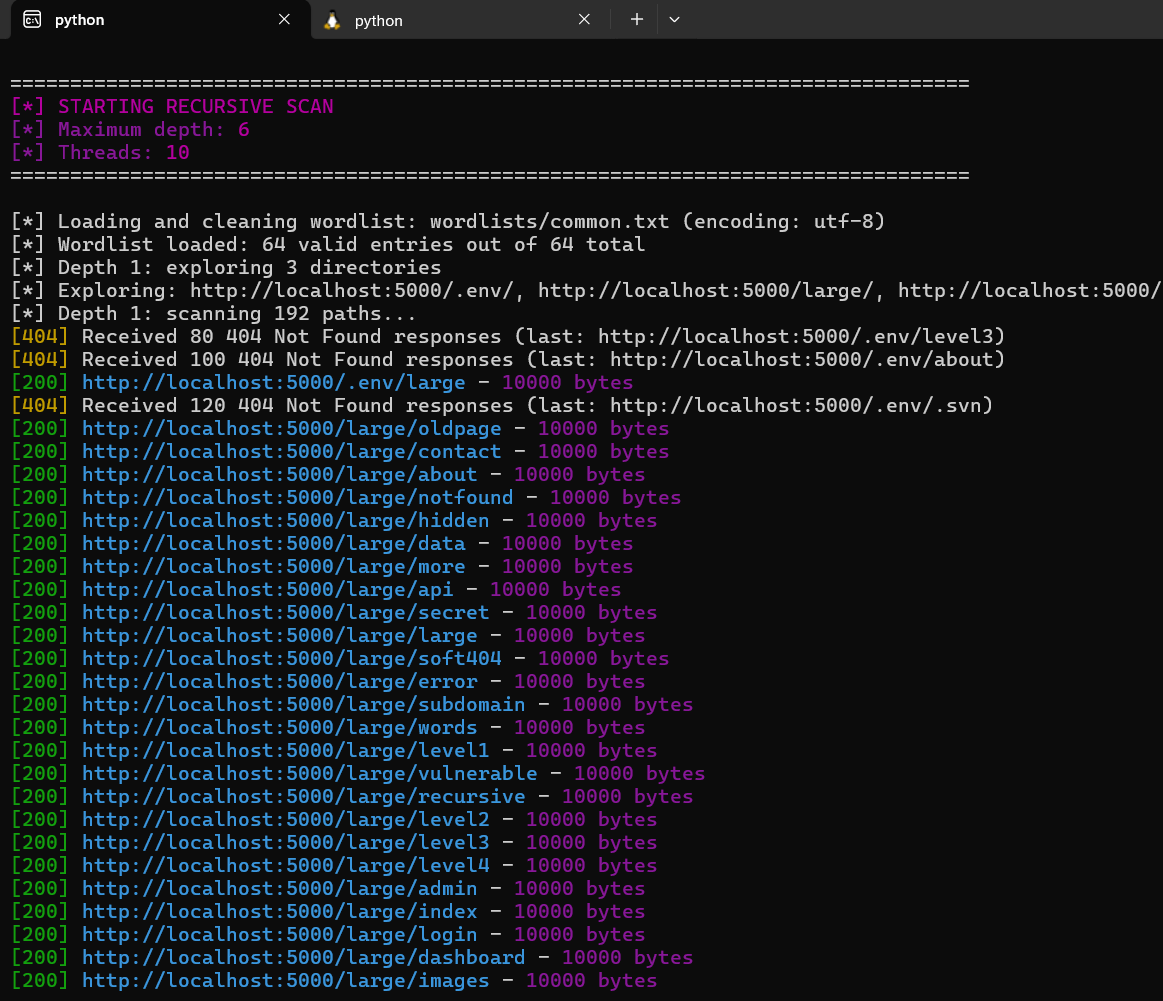Open link http://localhost:5000/large/level1
The image size is (1163, 1001).
[286, 750]
